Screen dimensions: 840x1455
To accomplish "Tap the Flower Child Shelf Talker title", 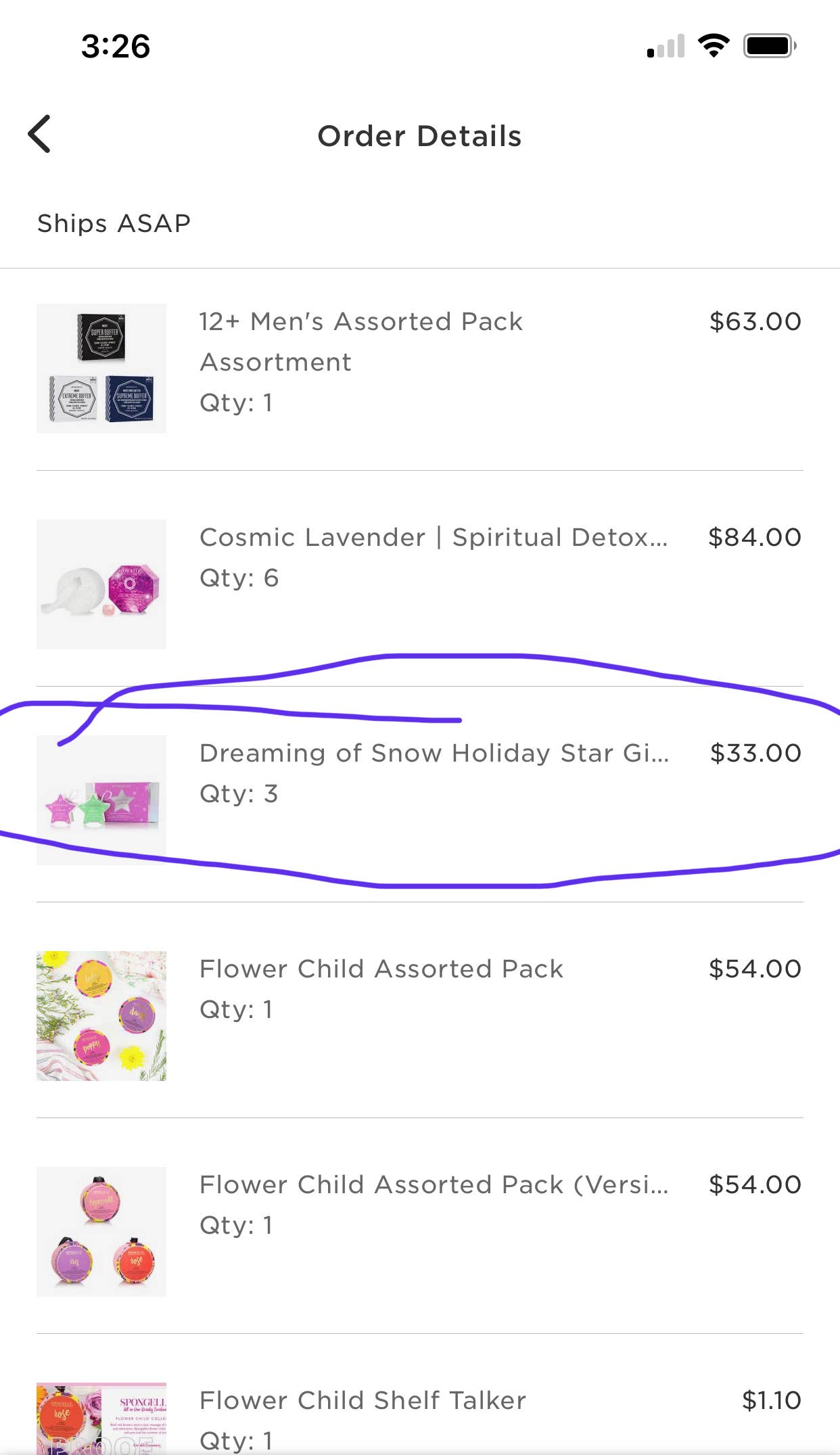I will 363,1401.
